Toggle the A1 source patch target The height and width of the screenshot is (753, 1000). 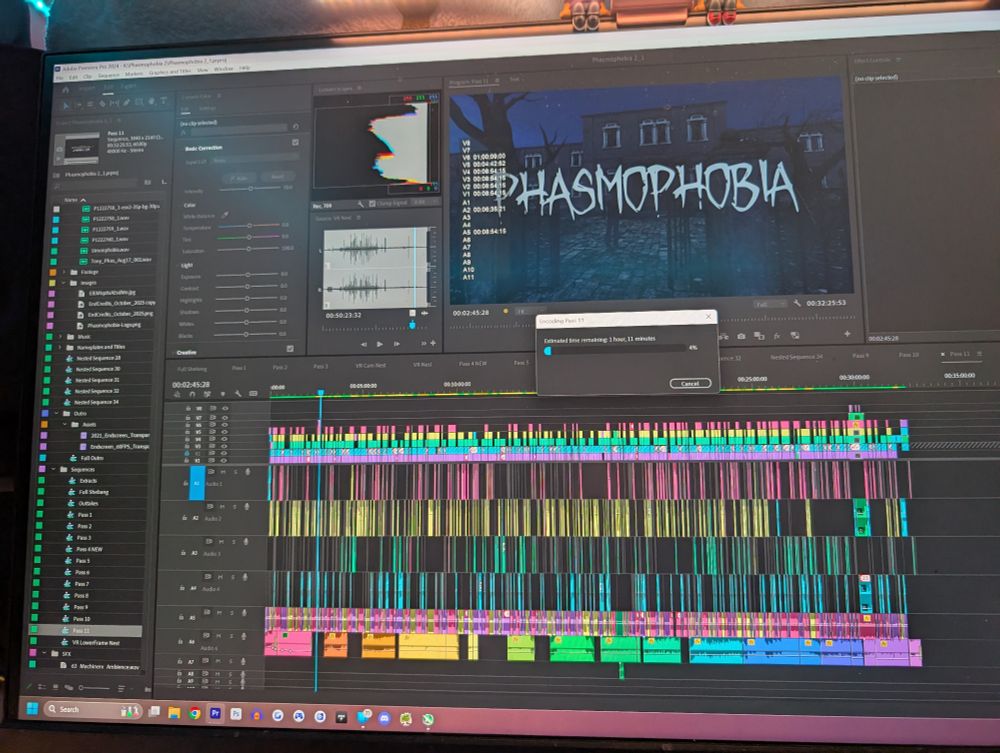coord(197,483)
